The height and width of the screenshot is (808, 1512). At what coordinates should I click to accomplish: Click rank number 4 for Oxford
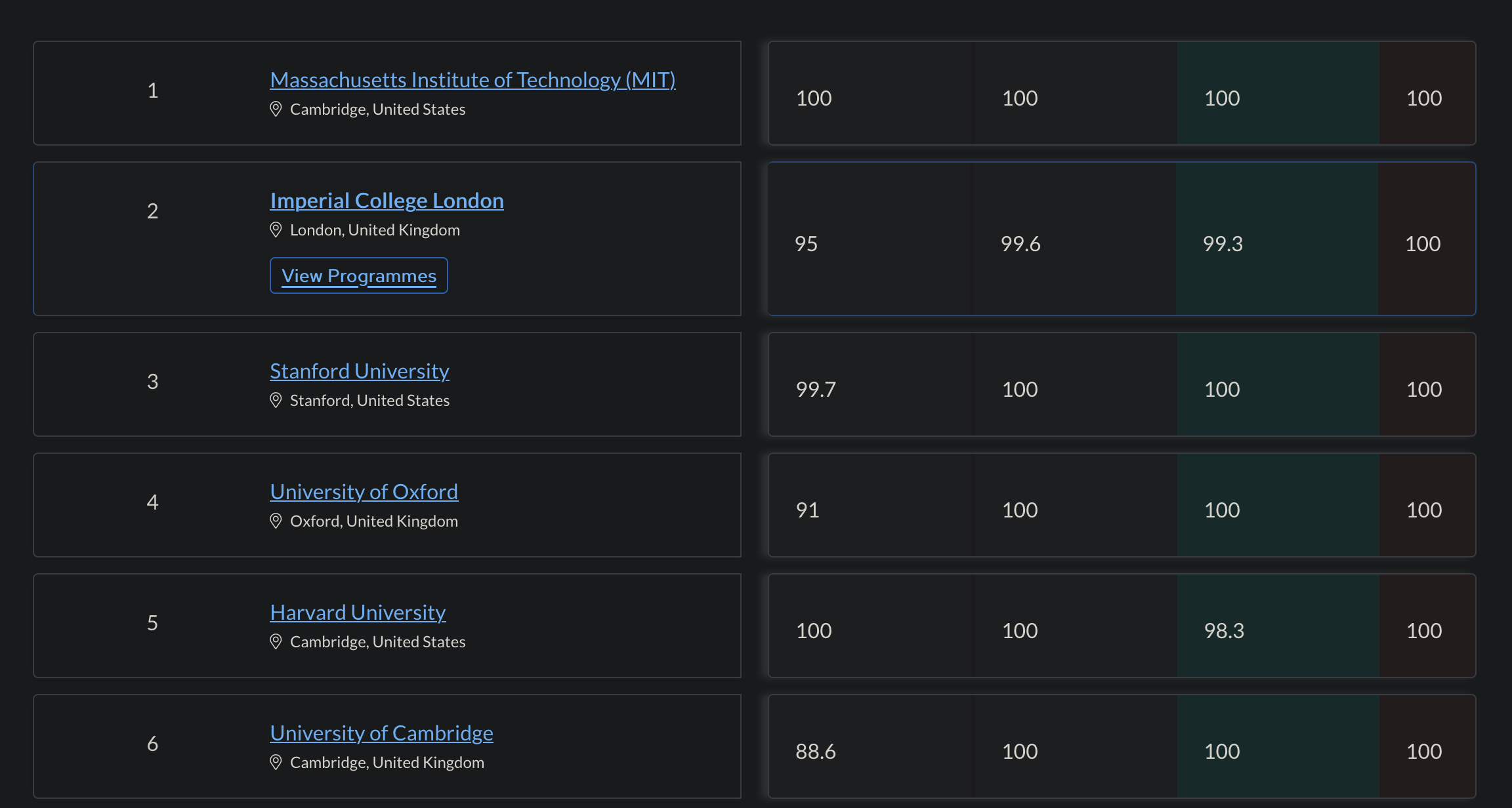(x=152, y=502)
